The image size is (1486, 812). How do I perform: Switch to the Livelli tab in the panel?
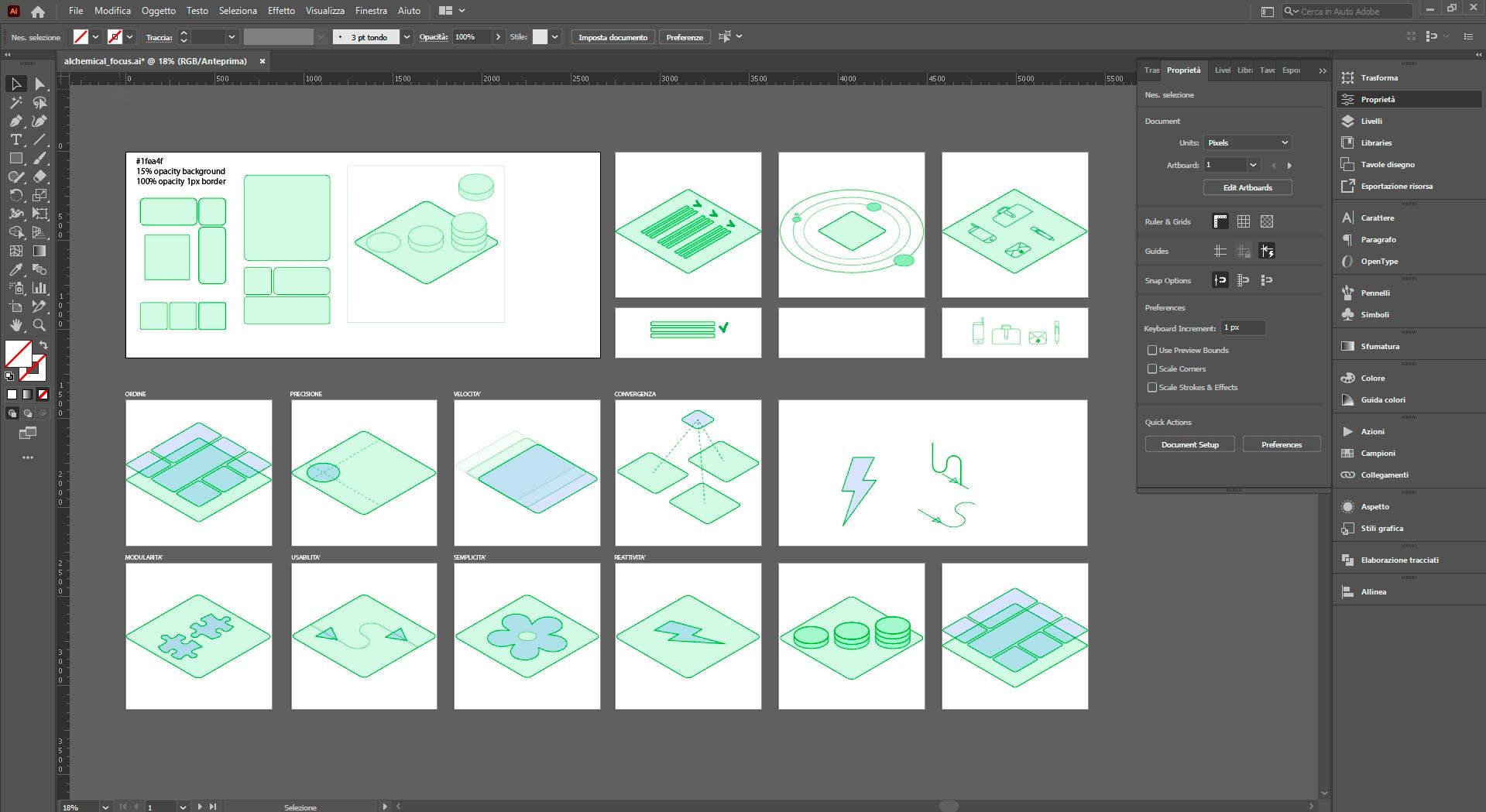1222,70
